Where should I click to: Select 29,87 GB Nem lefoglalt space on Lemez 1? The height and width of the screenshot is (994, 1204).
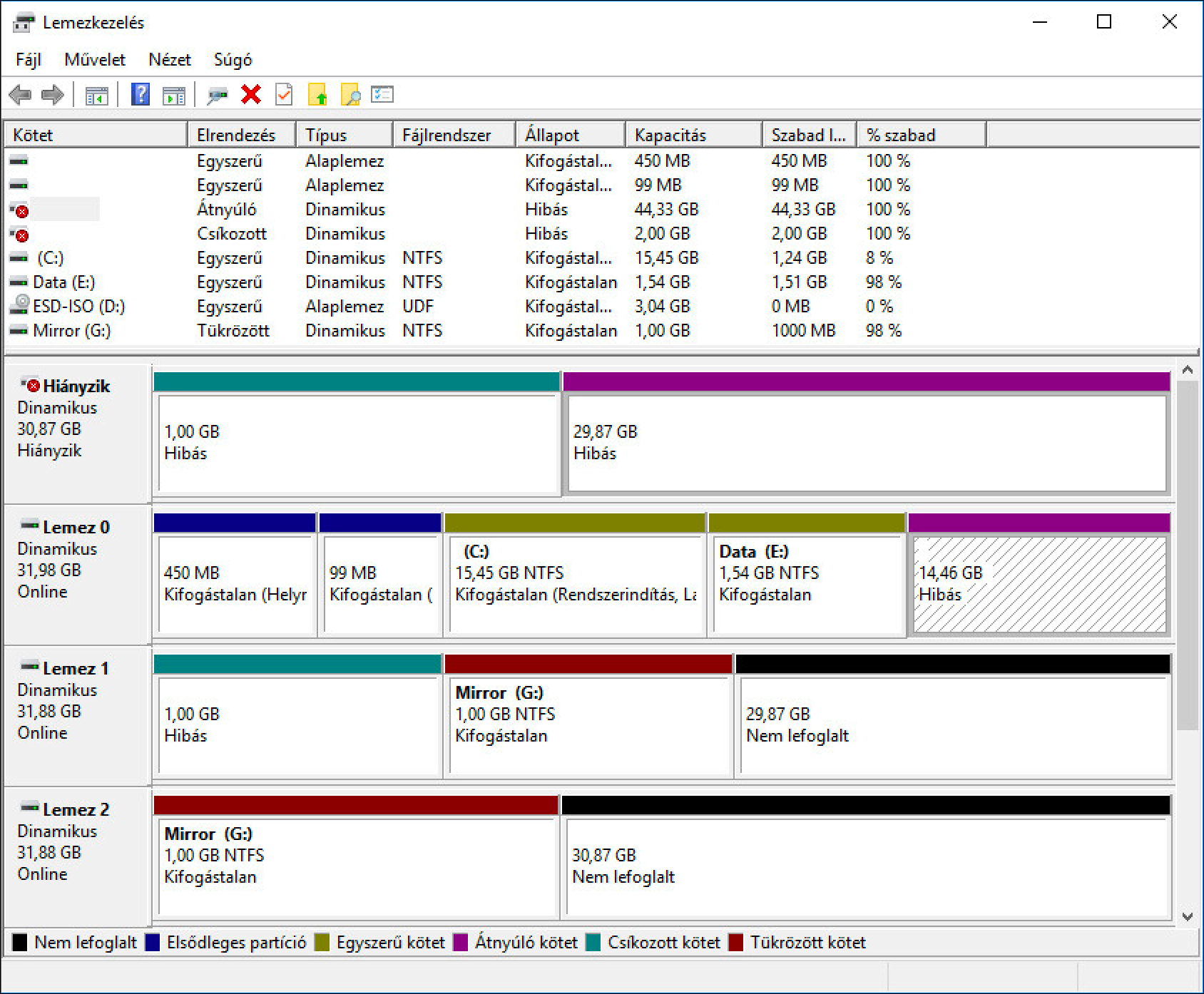tap(954, 725)
